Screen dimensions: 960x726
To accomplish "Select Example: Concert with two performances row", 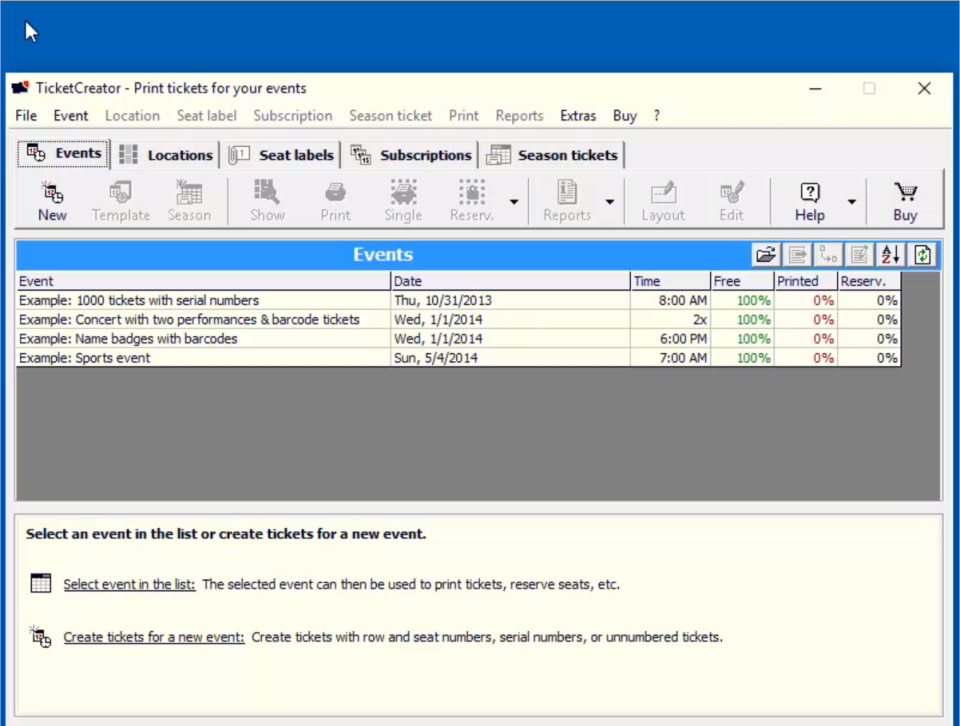I will [459, 320].
